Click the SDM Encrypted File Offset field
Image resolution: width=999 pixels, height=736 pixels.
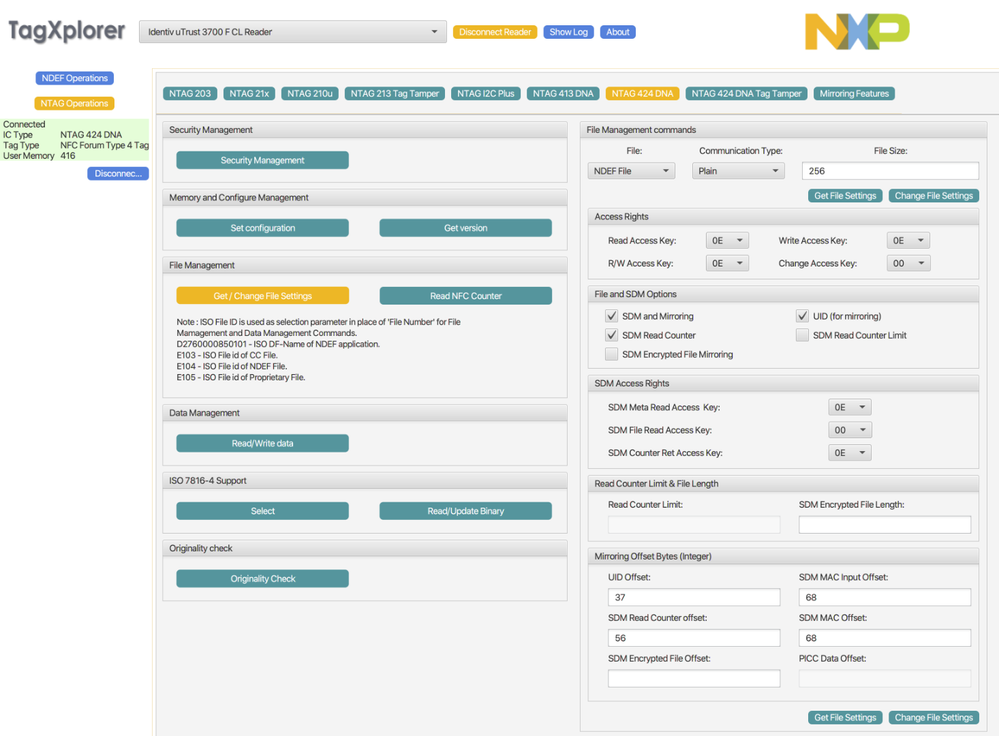pos(694,679)
